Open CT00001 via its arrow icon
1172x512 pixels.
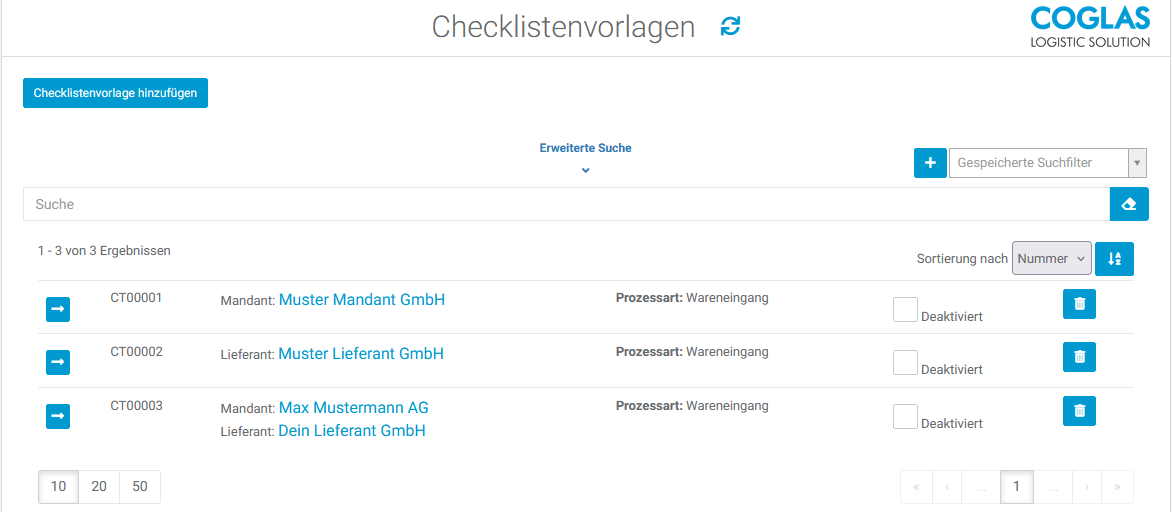tap(58, 310)
